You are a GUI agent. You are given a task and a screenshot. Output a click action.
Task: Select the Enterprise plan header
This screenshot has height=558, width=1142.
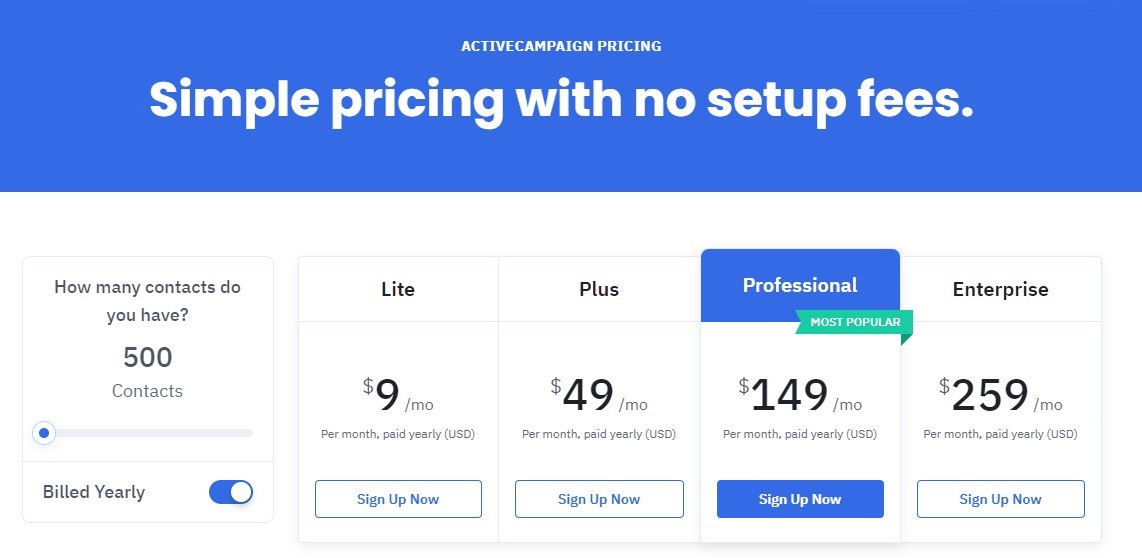tap(1001, 289)
